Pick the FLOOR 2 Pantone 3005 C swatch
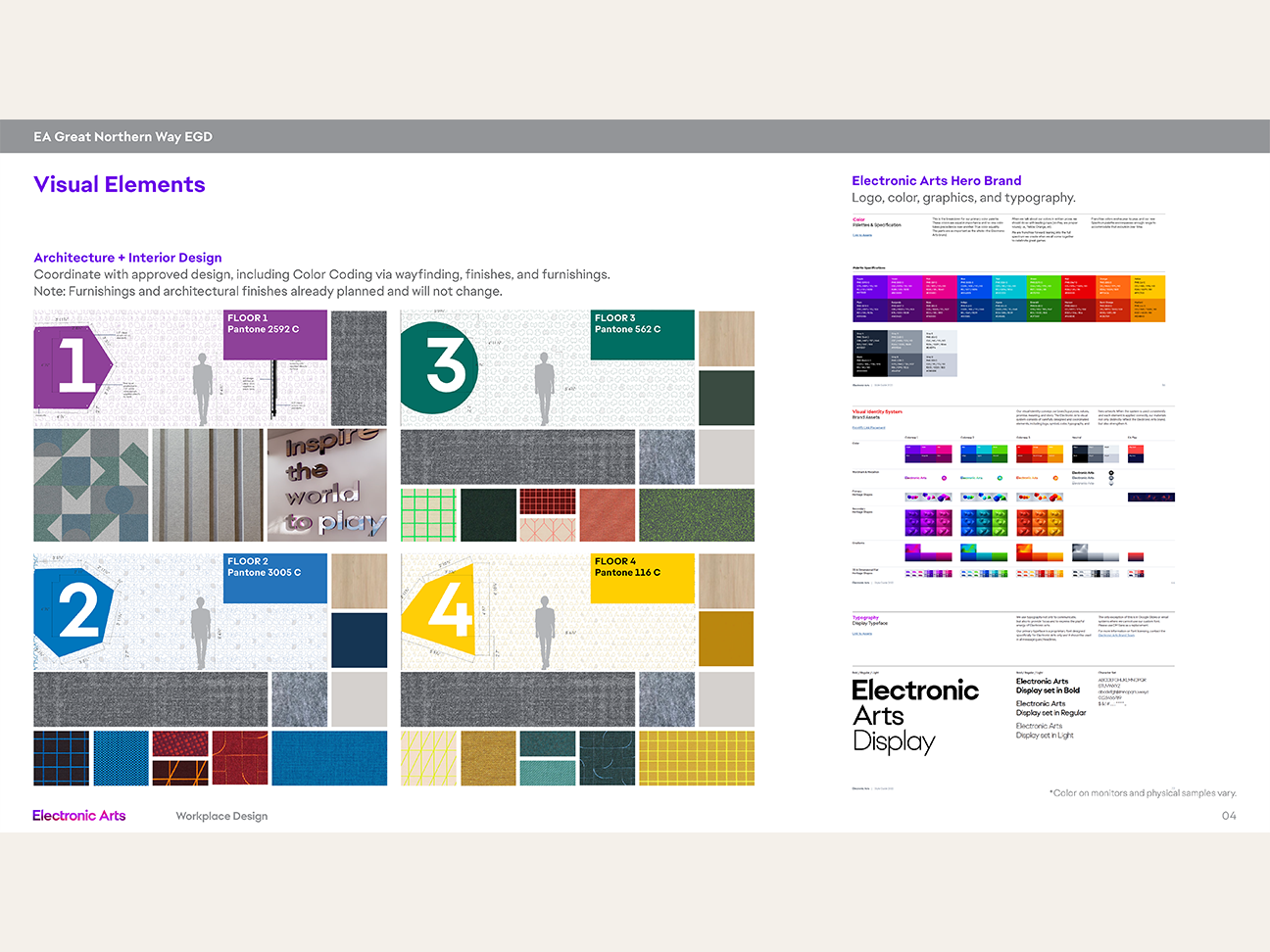 tap(275, 578)
